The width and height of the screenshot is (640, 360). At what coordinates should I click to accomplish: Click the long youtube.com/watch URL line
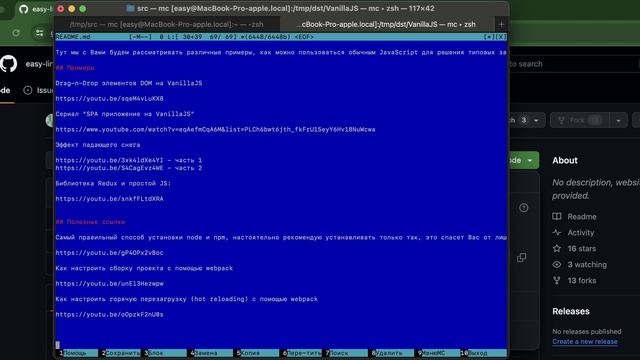(216, 129)
